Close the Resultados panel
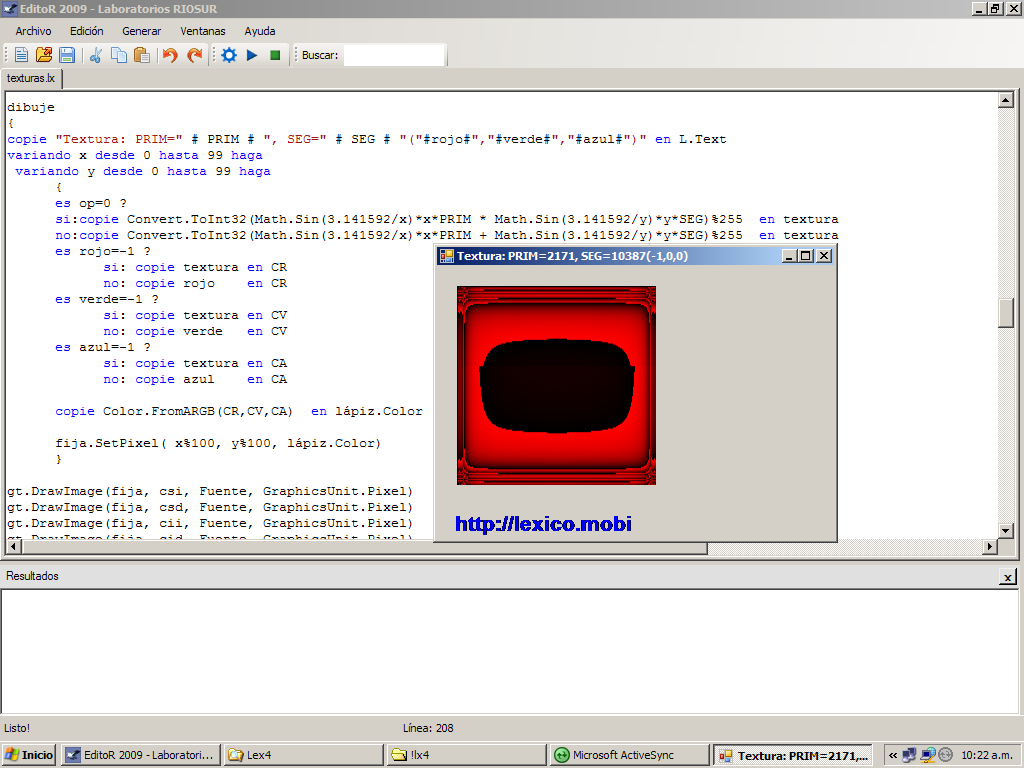 coord(1006,578)
